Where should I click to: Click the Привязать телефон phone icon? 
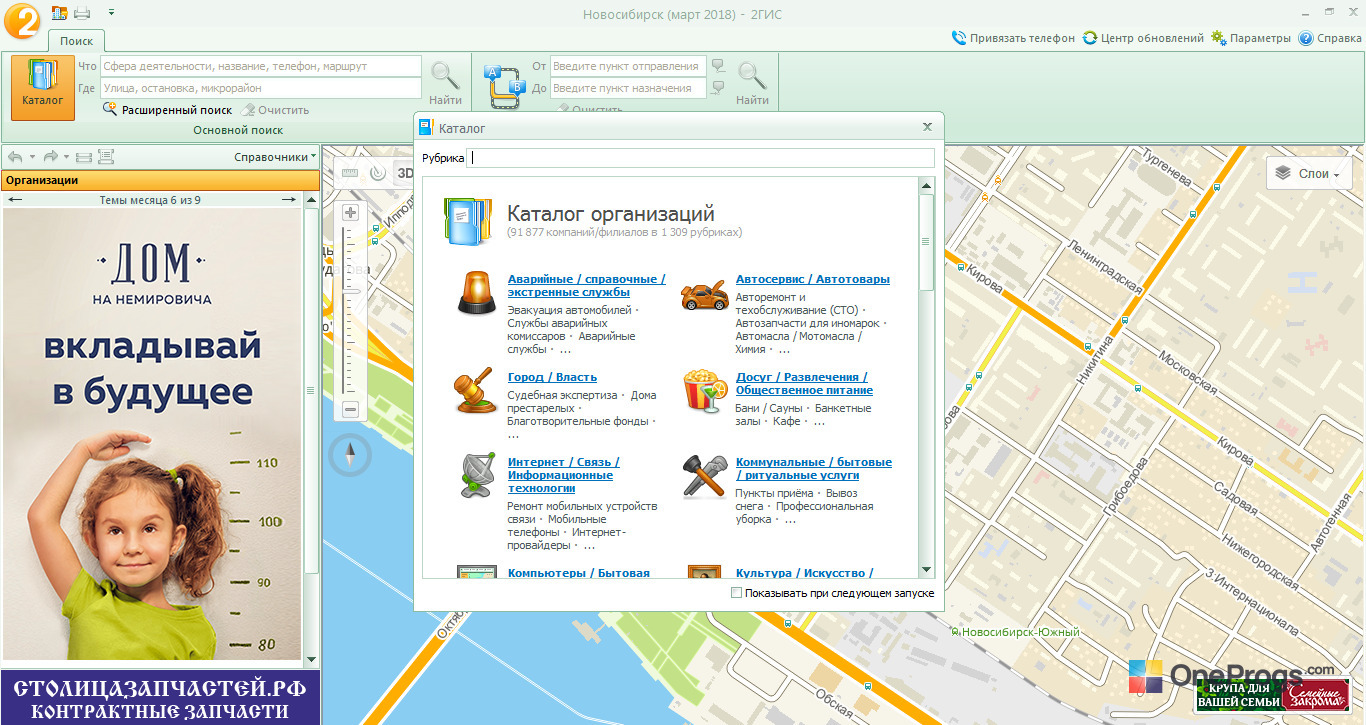point(960,38)
